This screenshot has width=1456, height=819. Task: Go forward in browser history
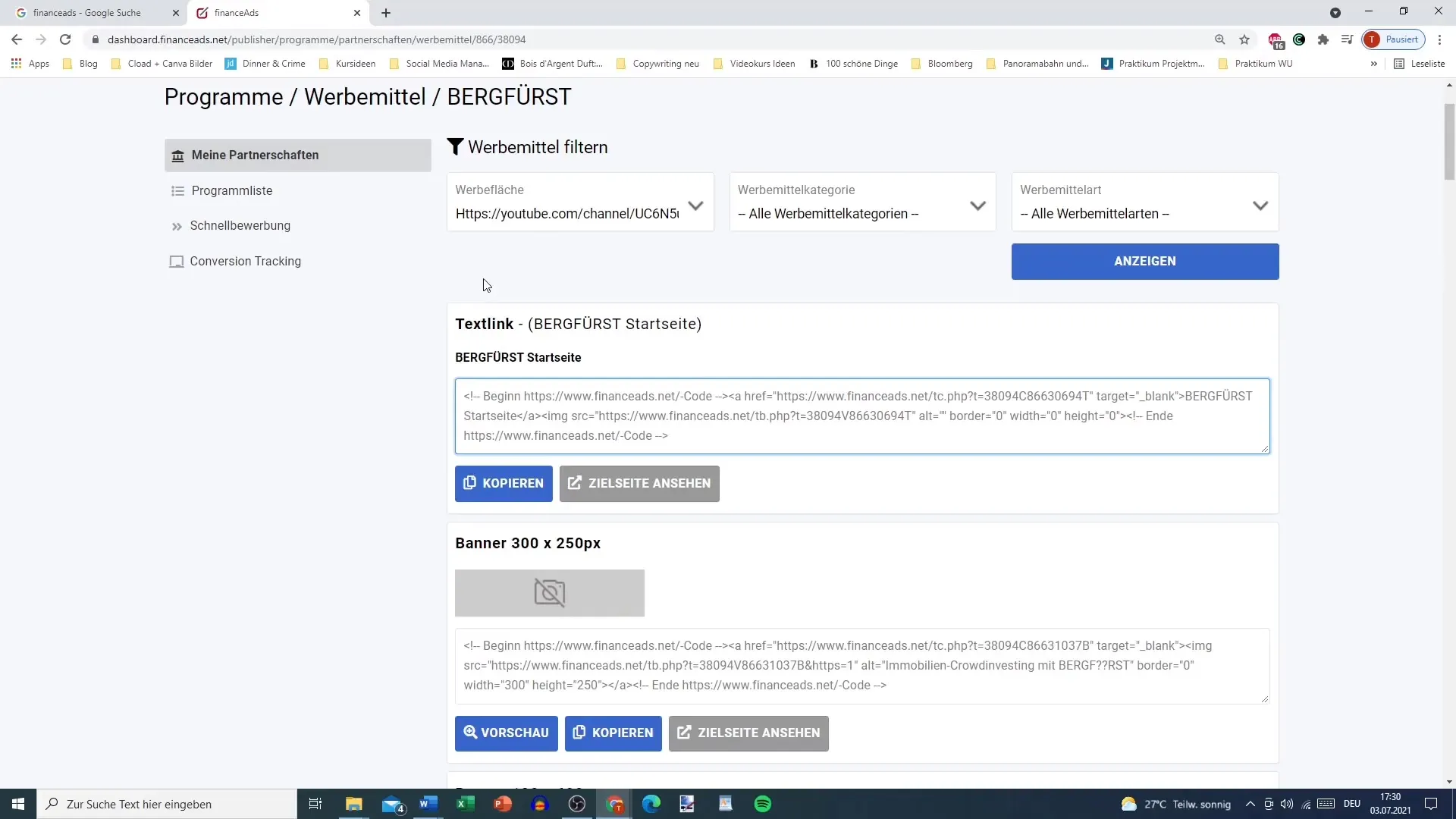click(x=41, y=39)
